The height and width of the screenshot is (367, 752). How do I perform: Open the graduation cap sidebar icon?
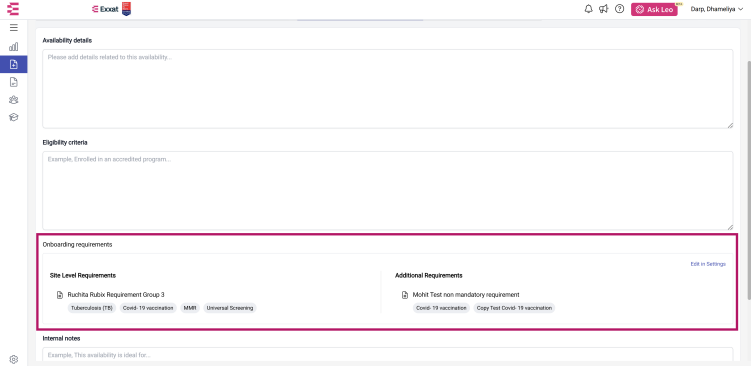pyautogui.click(x=13, y=117)
